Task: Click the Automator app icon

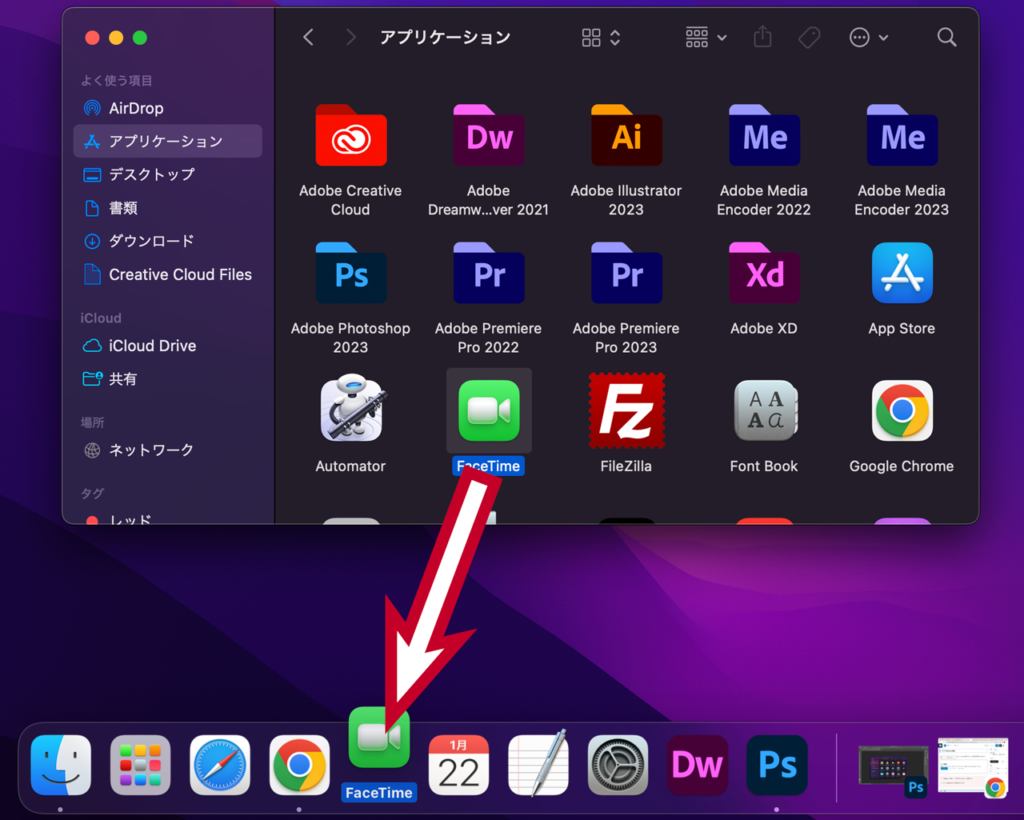Action: point(350,410)
